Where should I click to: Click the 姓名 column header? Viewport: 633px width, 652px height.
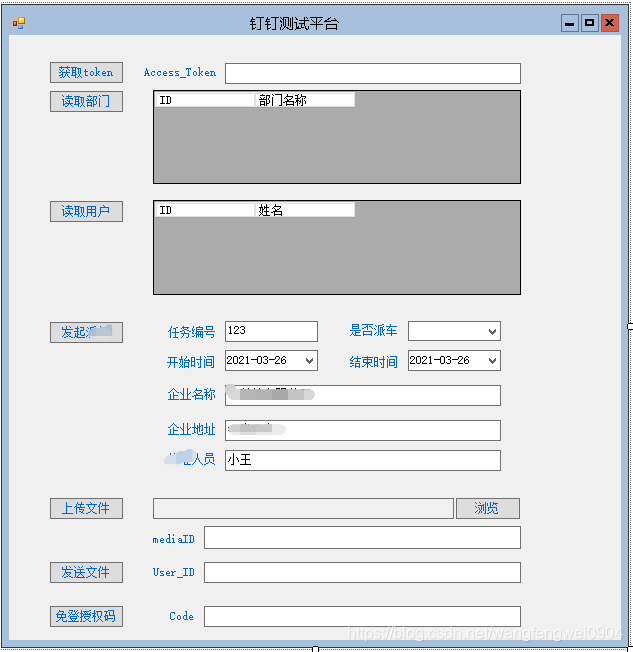305,210
